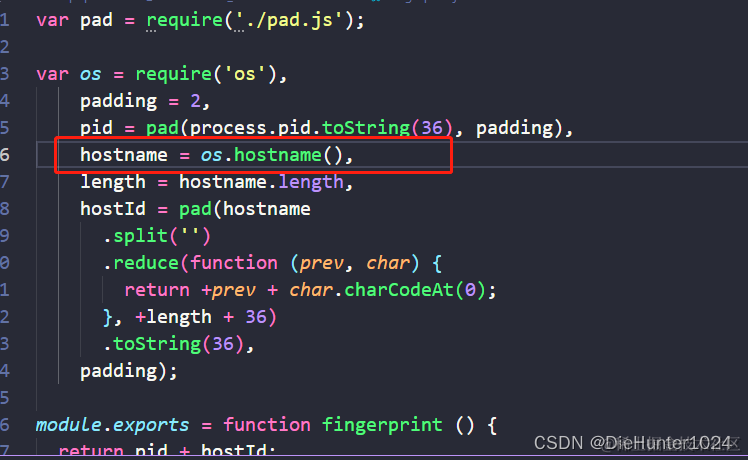Click 'toString(36)' on the pid line
Screen dimensions: 748x460
tap(387, 128)
